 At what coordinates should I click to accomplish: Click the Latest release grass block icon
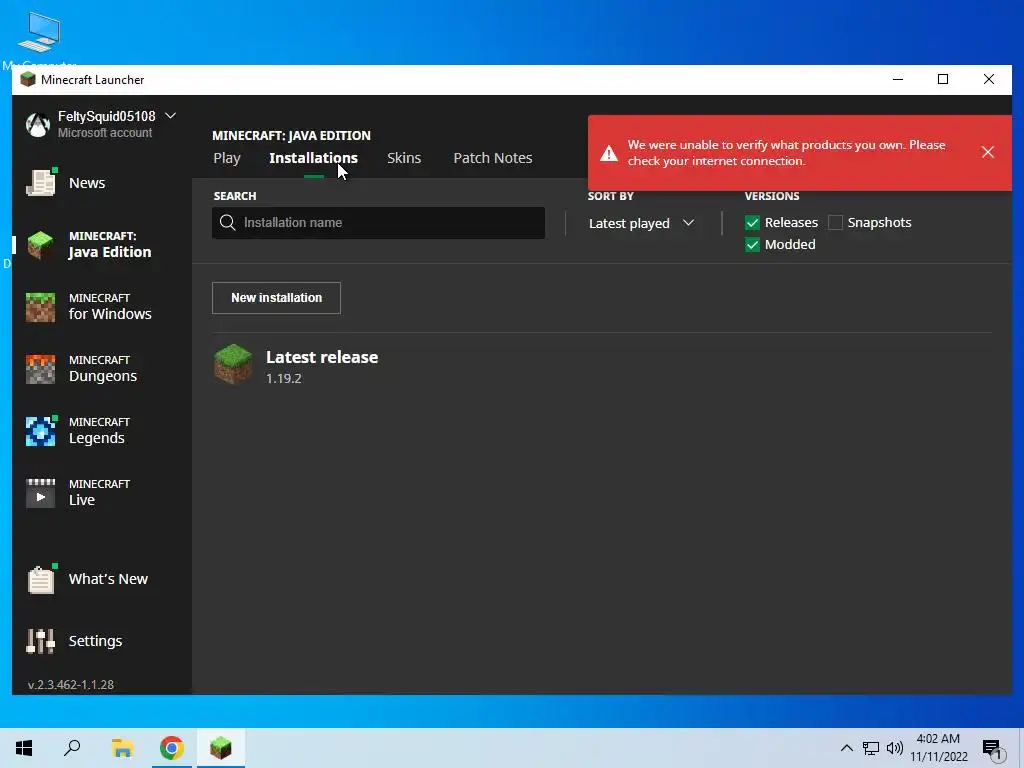pyautogui.click(x=233, y=364)
